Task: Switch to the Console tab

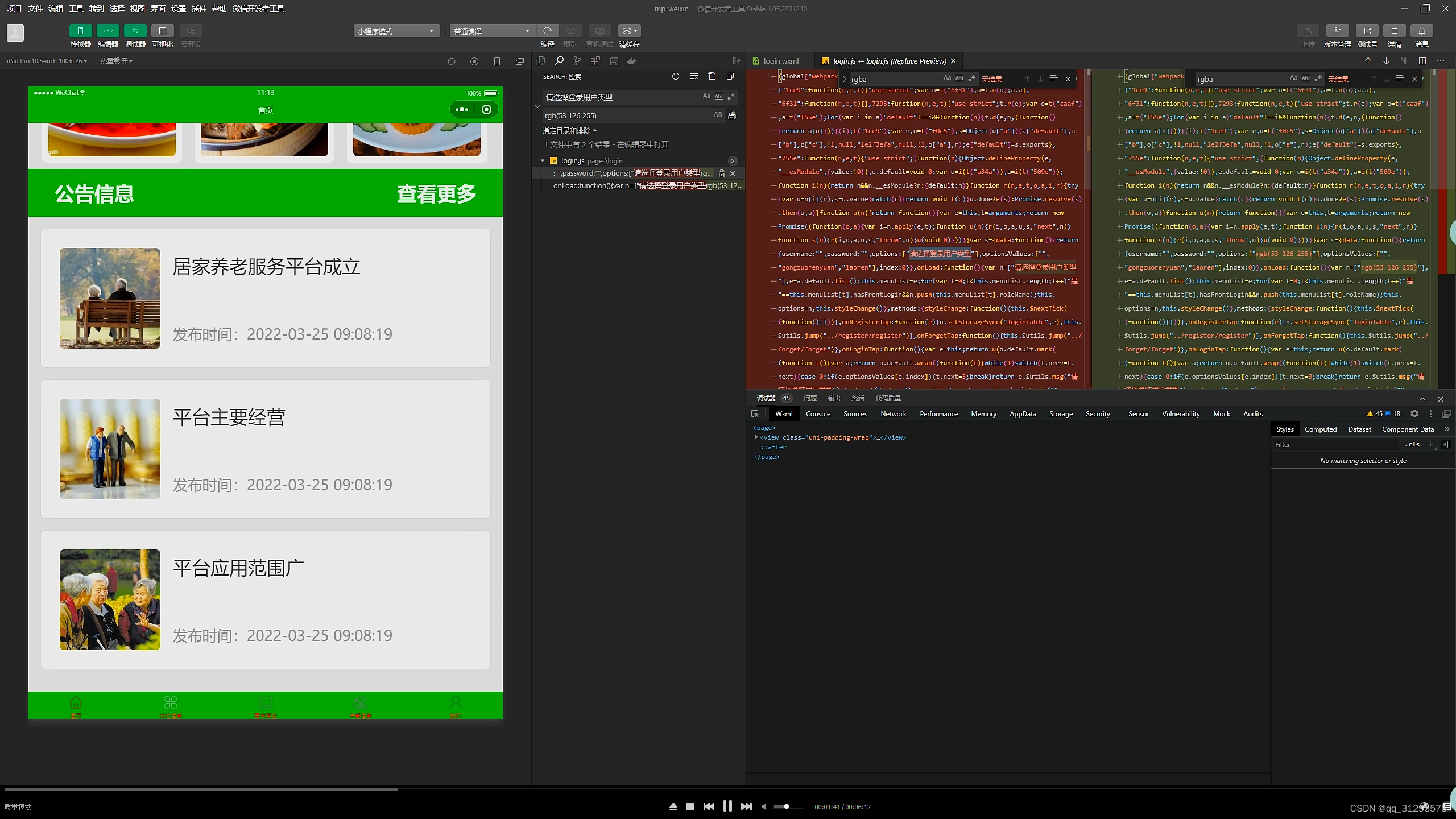Action: coord(818,414)
